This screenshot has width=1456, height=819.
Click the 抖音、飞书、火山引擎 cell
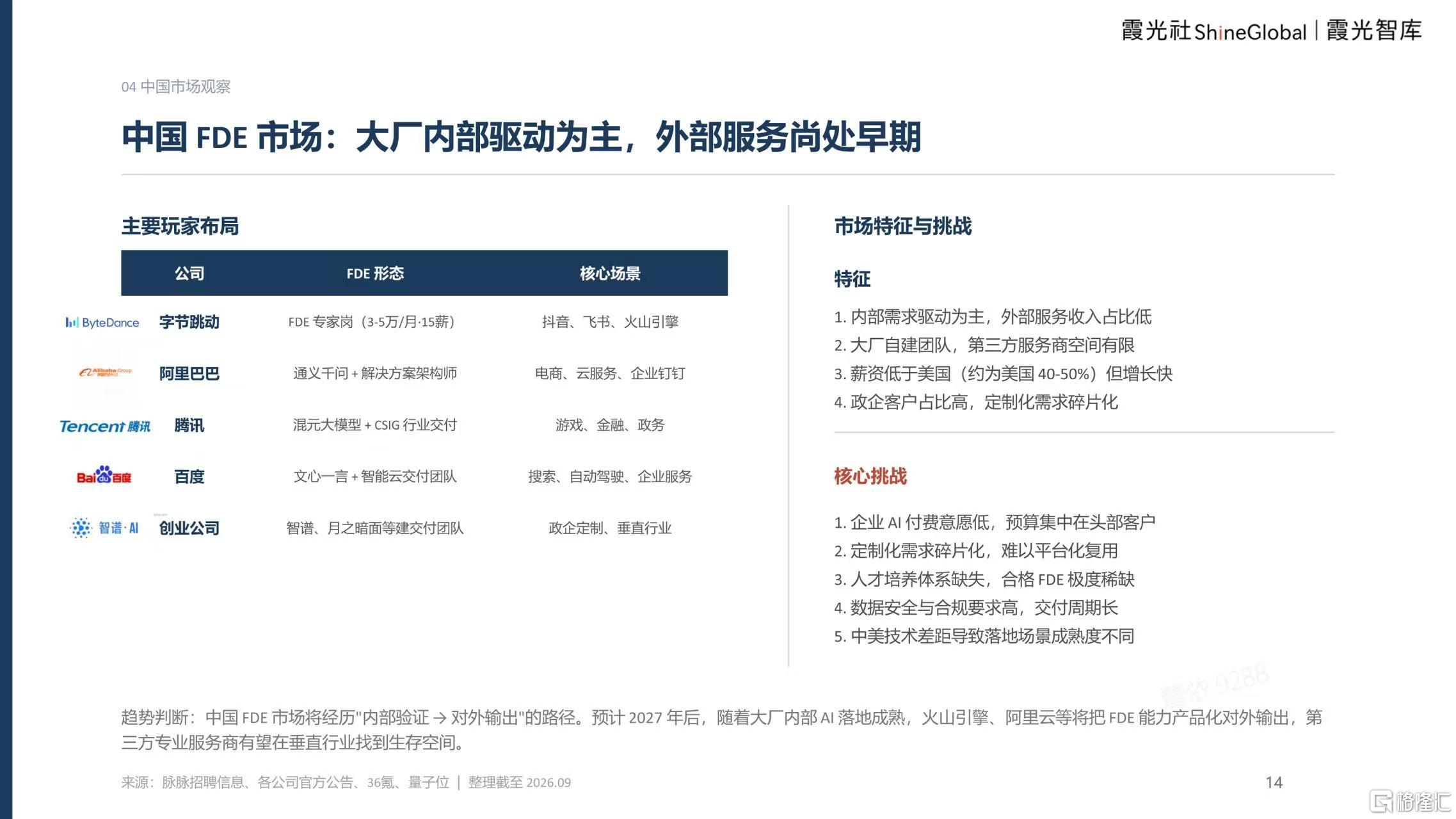[610, 322]
